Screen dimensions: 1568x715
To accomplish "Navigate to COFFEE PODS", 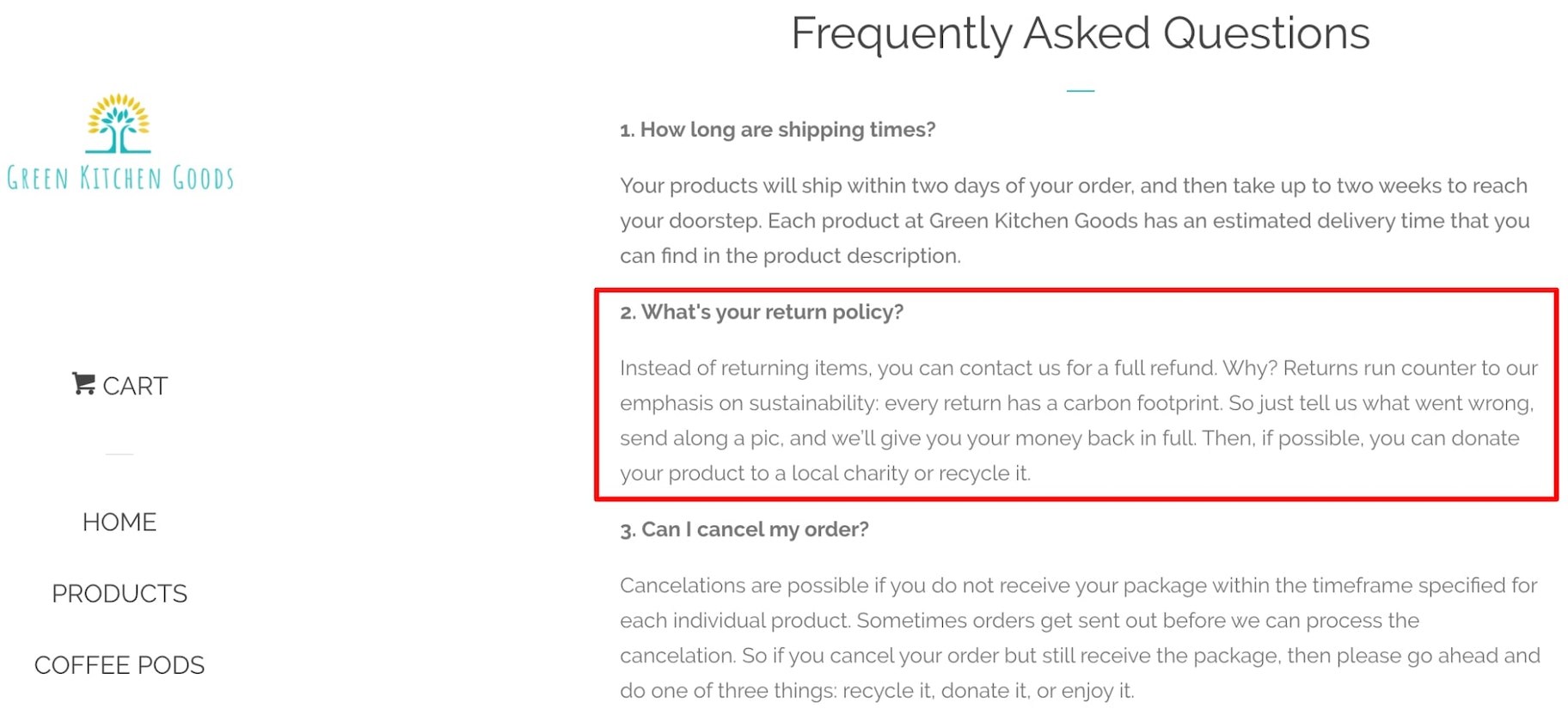I will [119, 665].
